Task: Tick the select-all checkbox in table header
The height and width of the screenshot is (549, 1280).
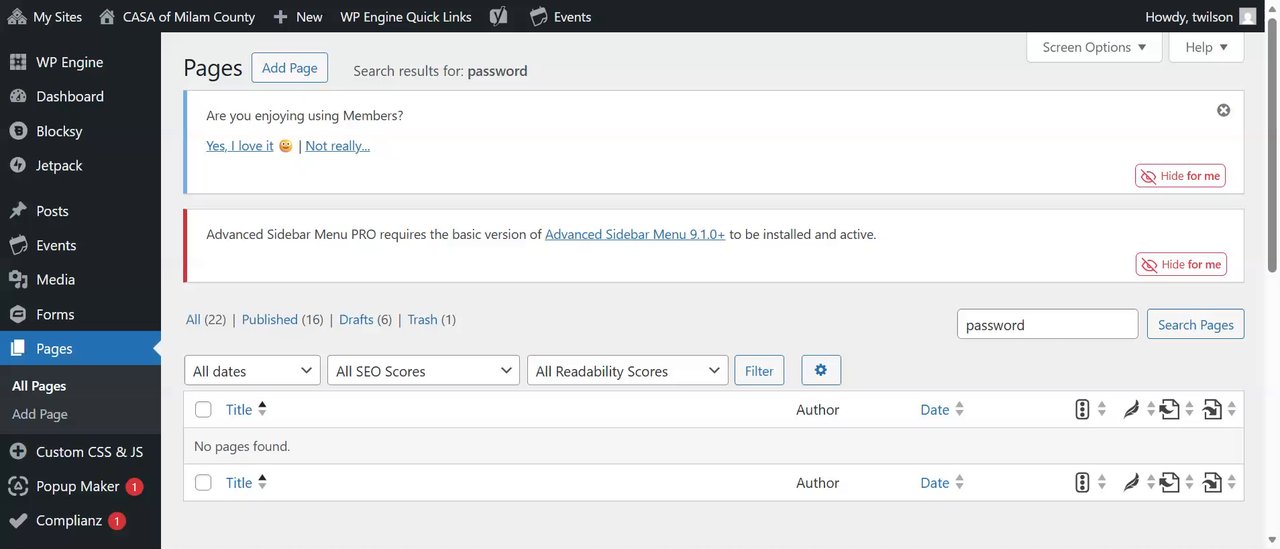Action: [204, 409]
